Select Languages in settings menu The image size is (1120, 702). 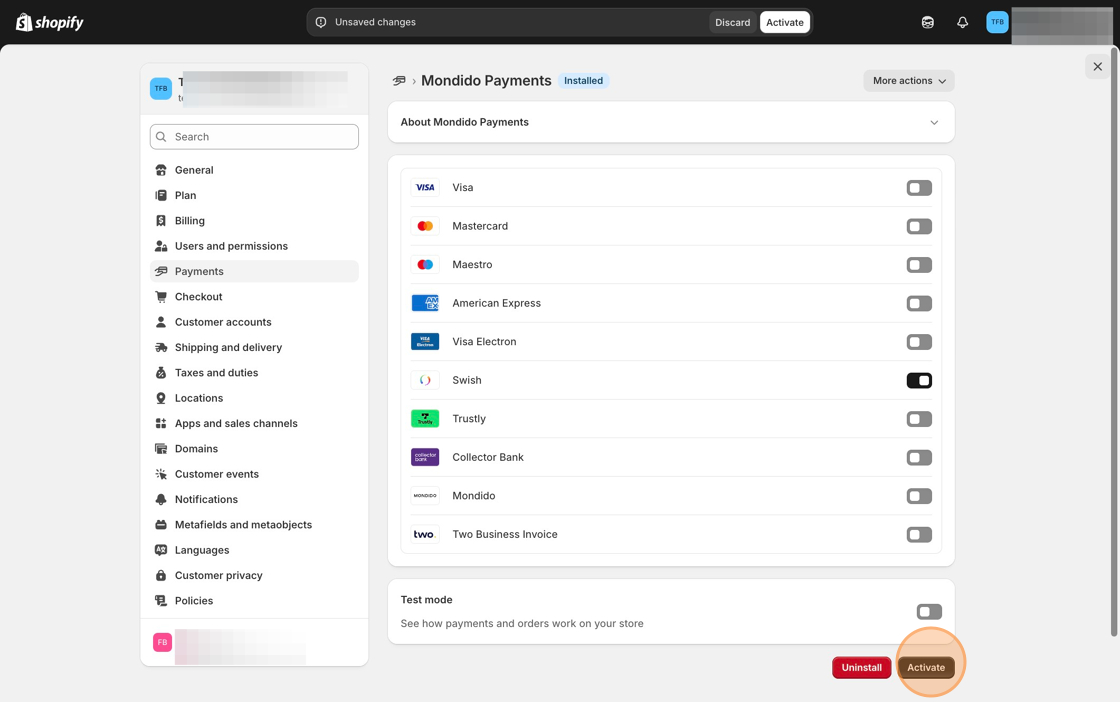[x=254, y=550]
